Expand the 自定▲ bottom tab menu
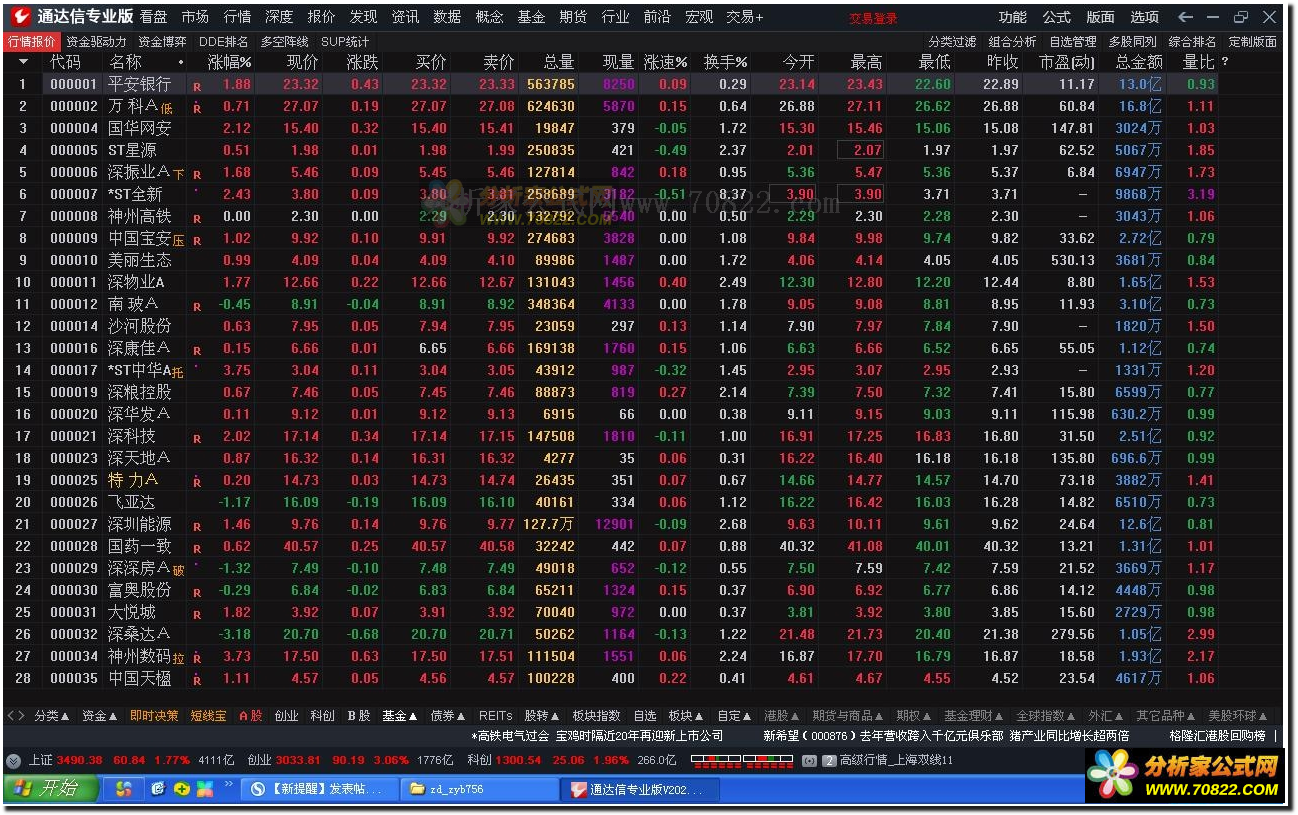 click(x=734, y=716)
